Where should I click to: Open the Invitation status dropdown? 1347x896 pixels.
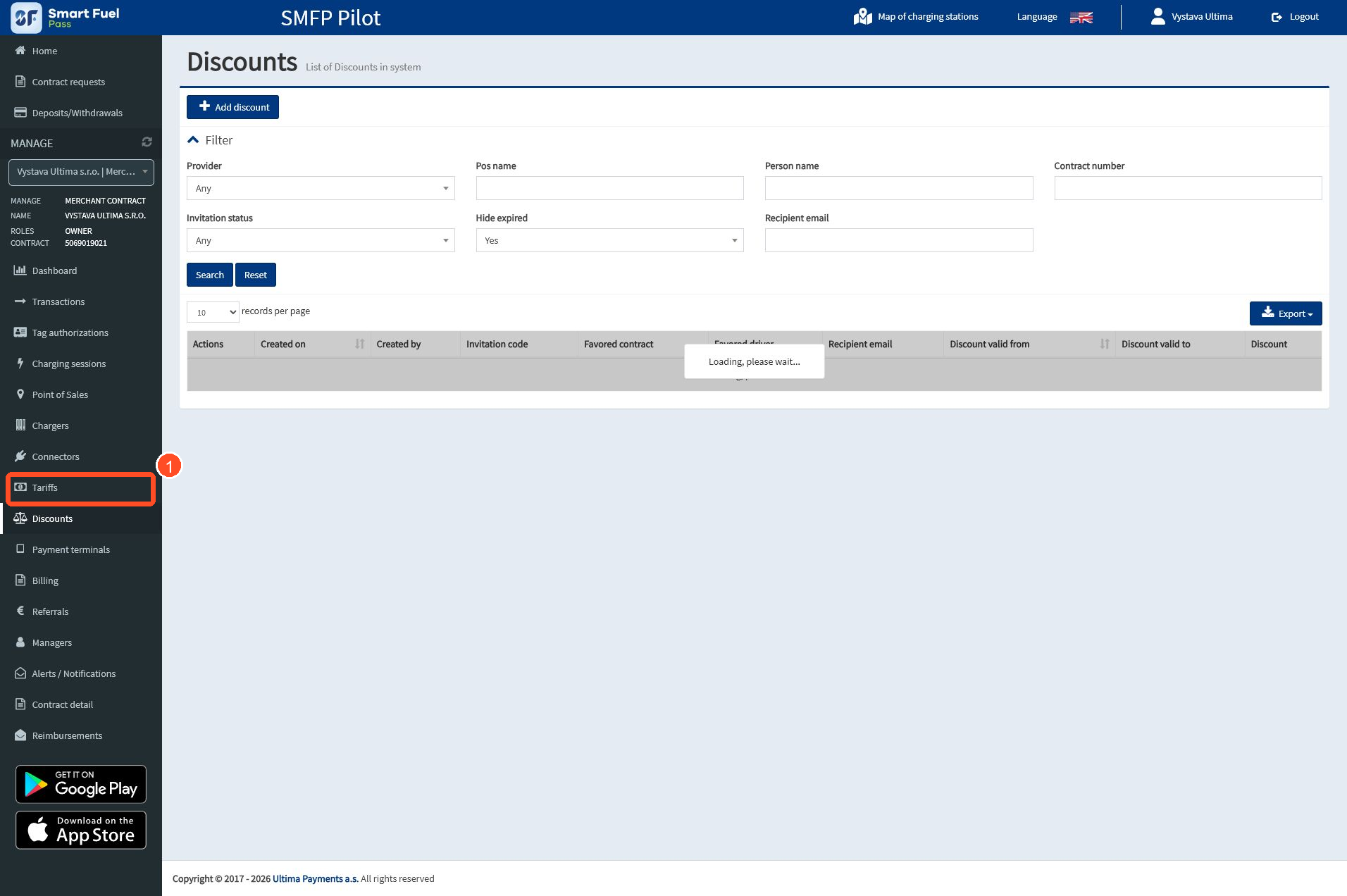[x=321, y=240]
